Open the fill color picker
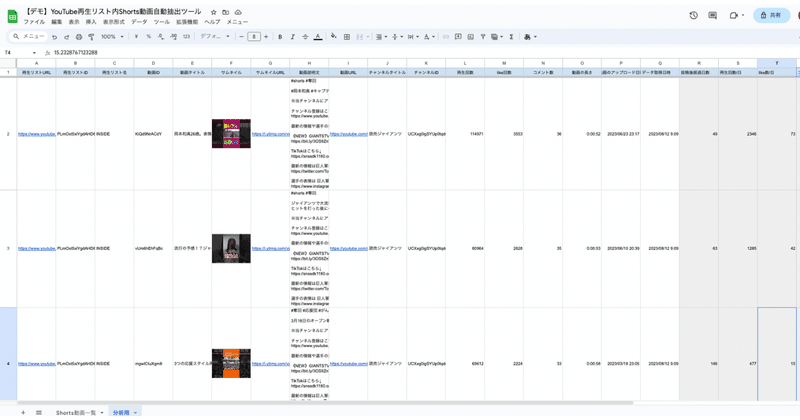 tap(334, 37)
